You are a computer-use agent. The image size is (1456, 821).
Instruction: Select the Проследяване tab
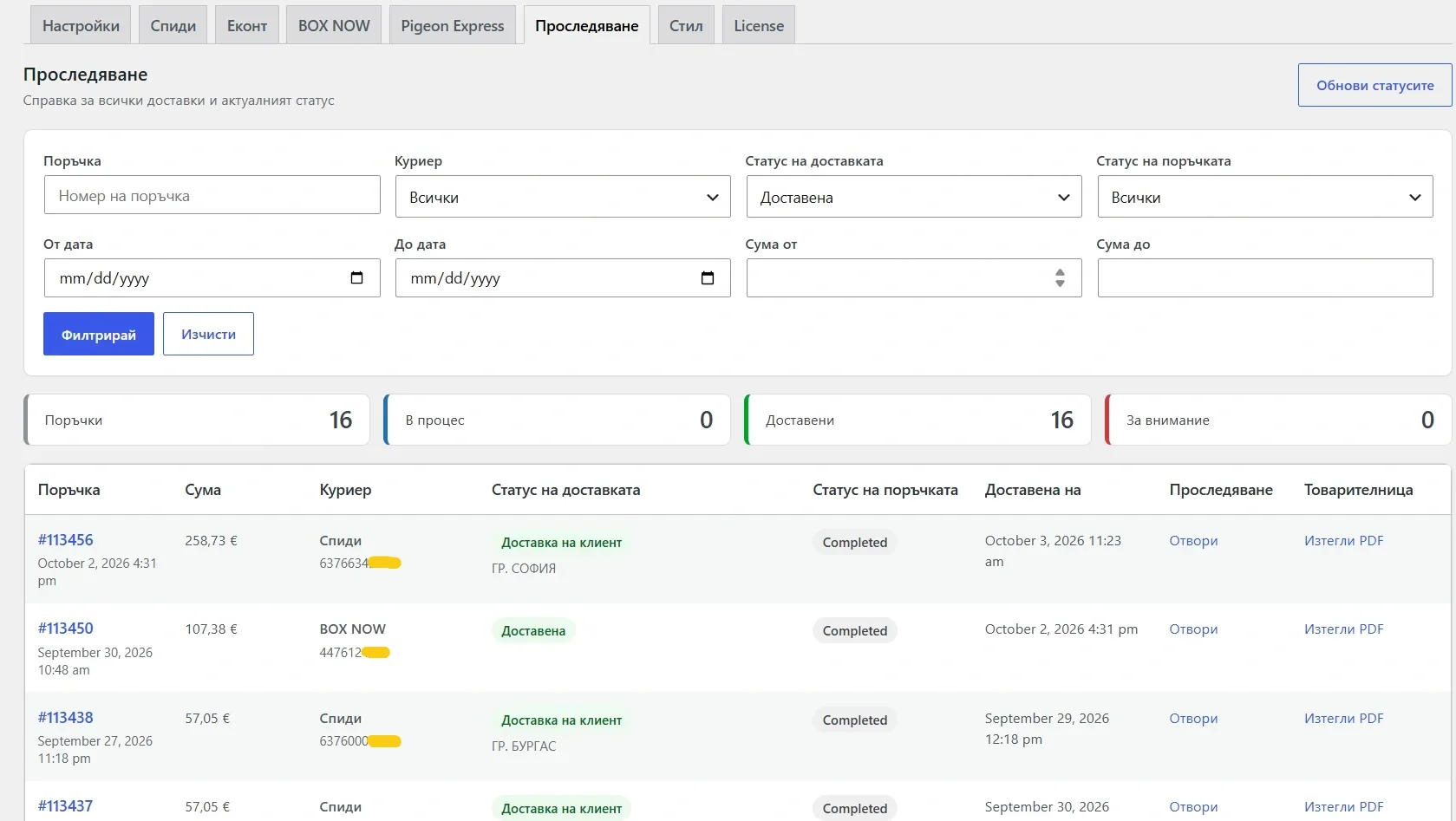tap(587, 25)
